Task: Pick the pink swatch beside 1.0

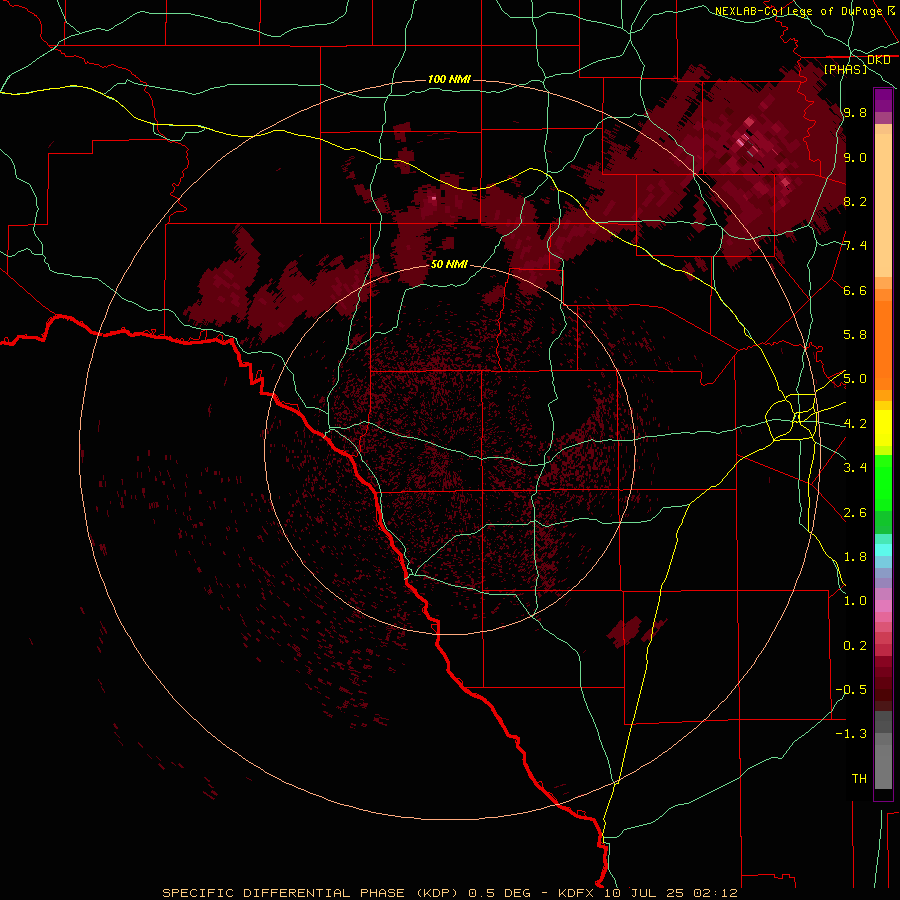Action: pos(883,606)
